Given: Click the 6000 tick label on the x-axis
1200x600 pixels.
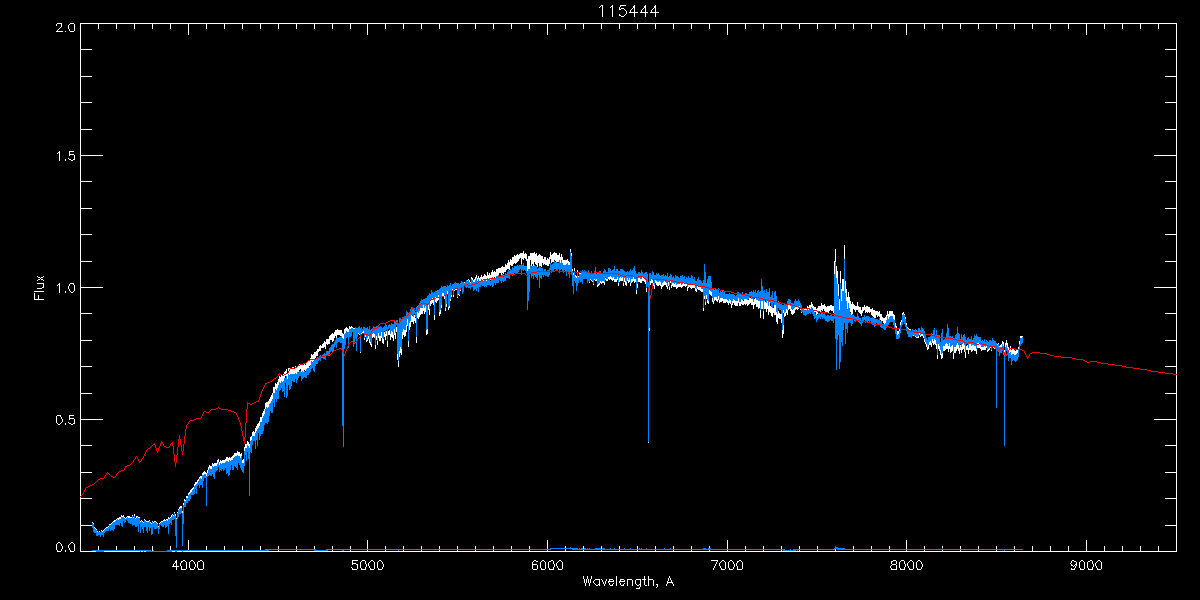Looking at the screenshot, I should pyautogui.click(x=547, y=565).
